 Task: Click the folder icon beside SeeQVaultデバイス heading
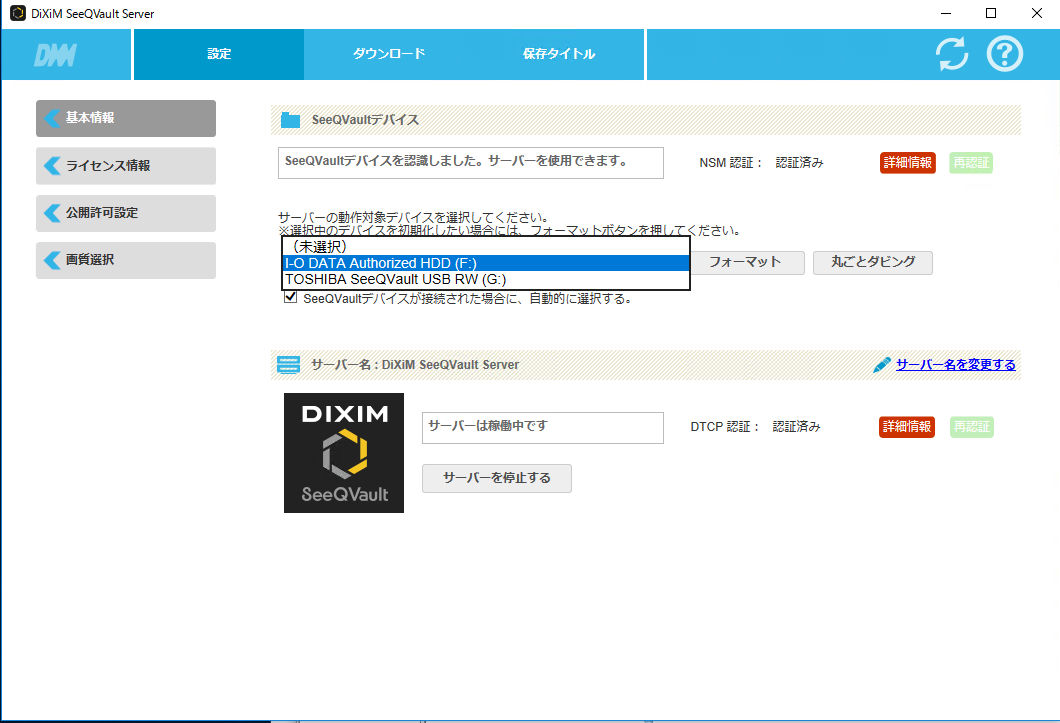click(x=290, y=119)
